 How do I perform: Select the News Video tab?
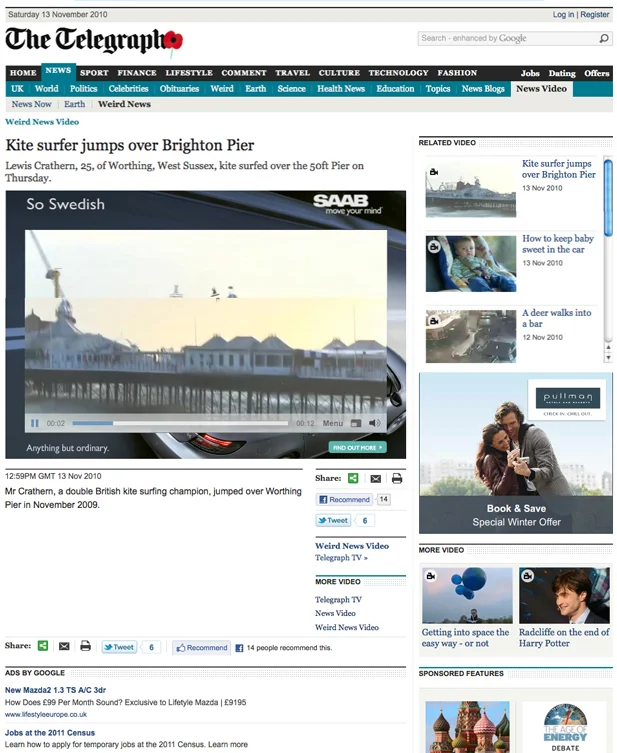click(x=541, y=89)
